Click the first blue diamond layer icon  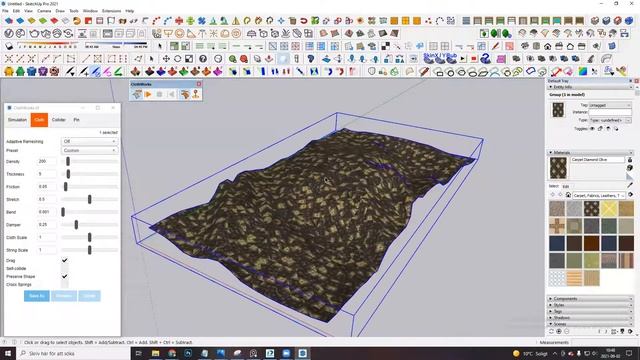[9, 20]
